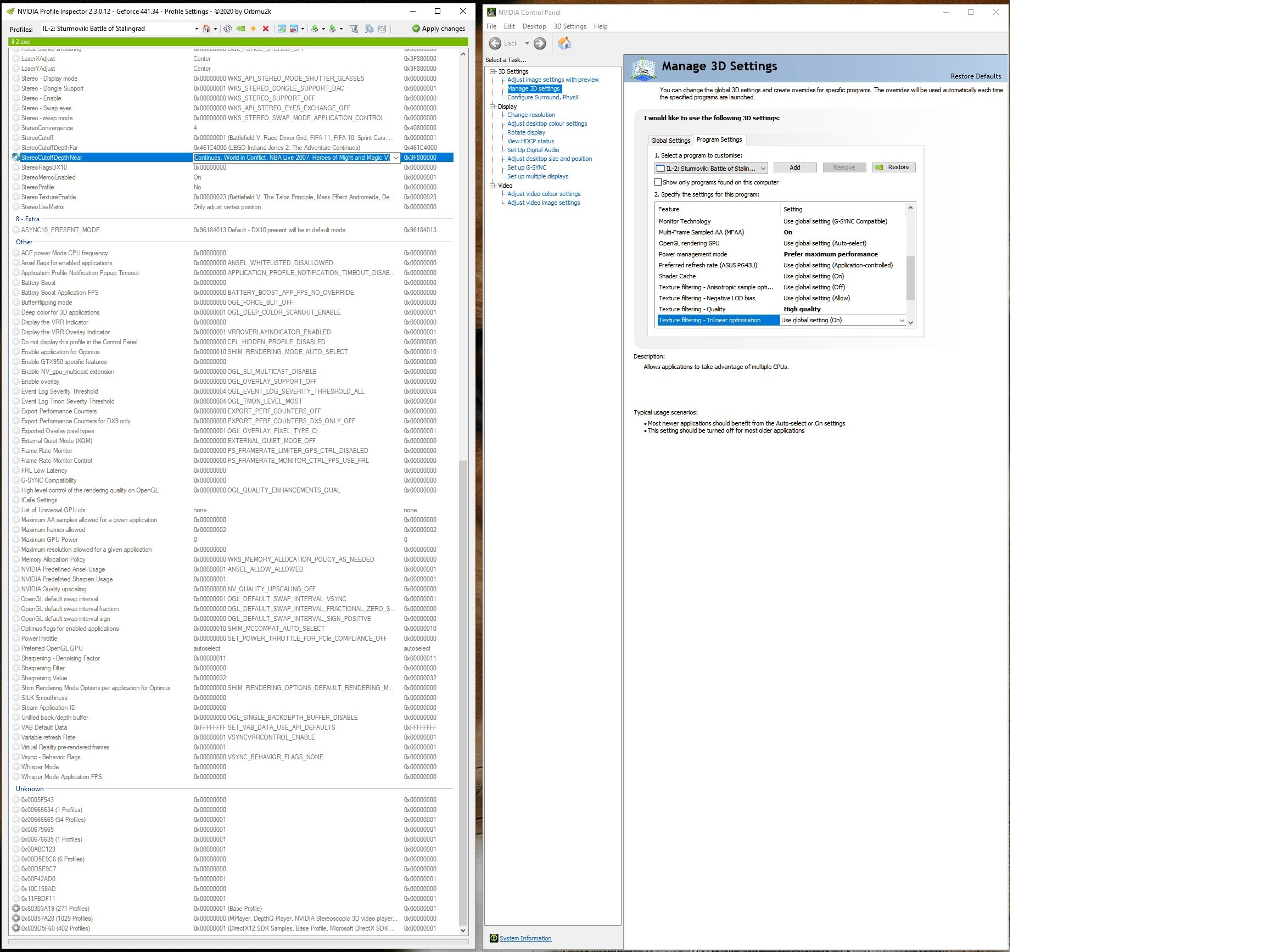Screen dimensions: 1265x952
Task: Open the System Information link
Action: (525, 938)
